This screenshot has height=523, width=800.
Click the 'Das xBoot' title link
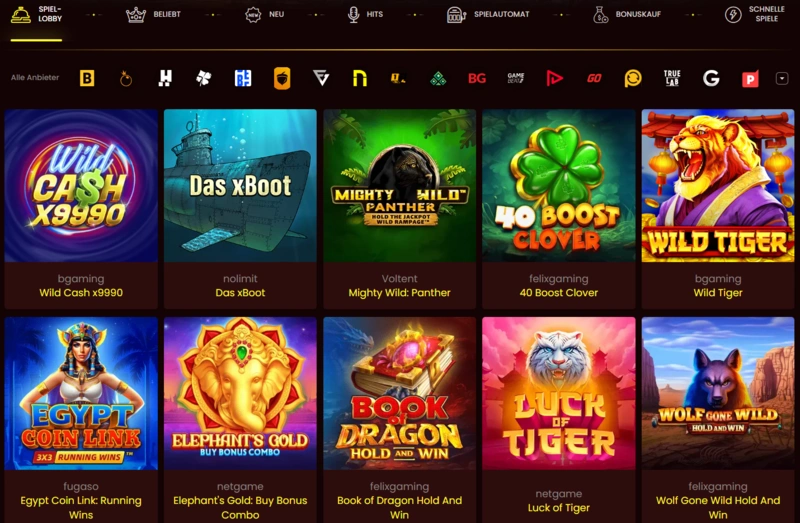click(240, 293)
